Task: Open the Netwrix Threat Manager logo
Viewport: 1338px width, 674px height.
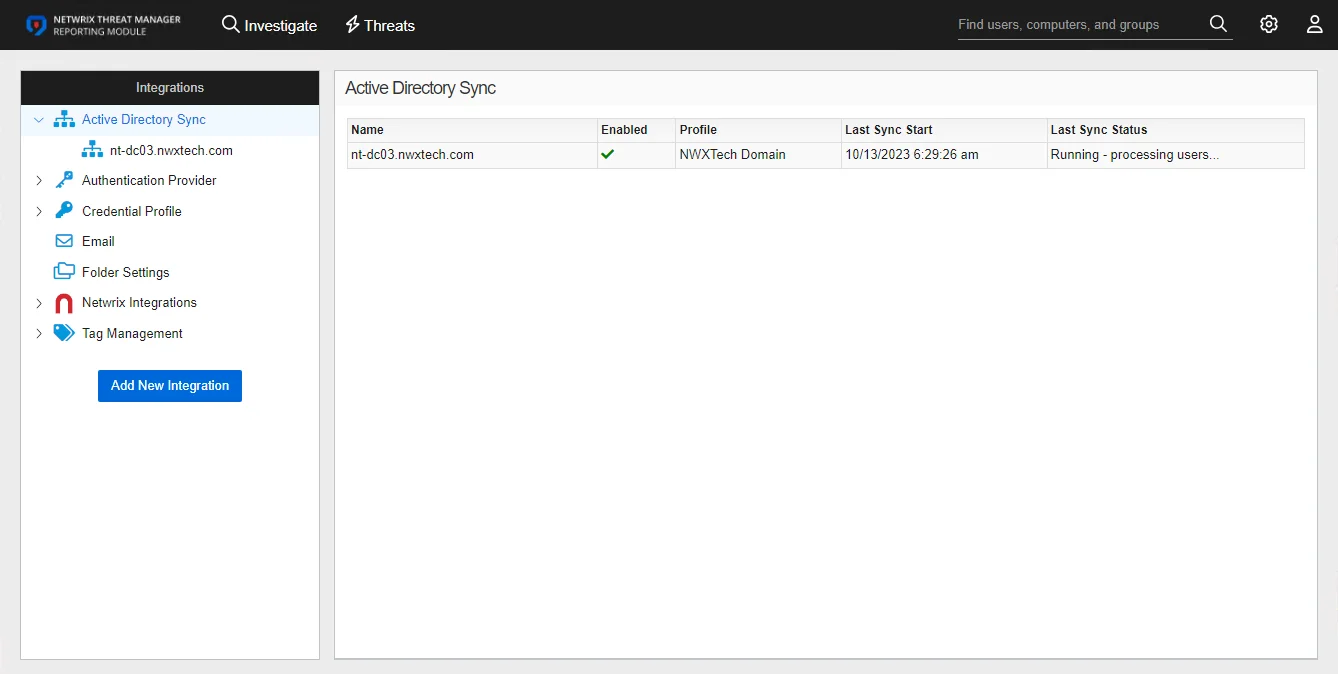Action: pos(103,25)
